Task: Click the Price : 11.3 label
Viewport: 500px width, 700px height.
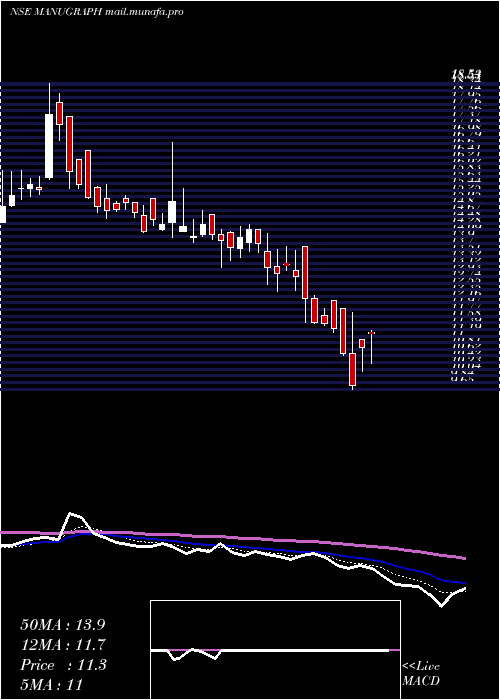Action: click(x=63, y=665)
